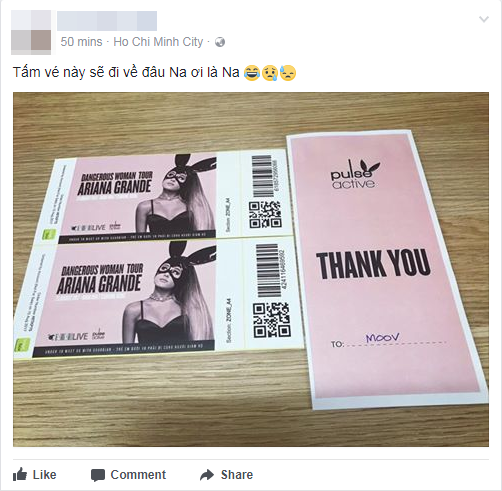Click the Like button label
Viewport: 502px width, 491px height.
[45, 475]
